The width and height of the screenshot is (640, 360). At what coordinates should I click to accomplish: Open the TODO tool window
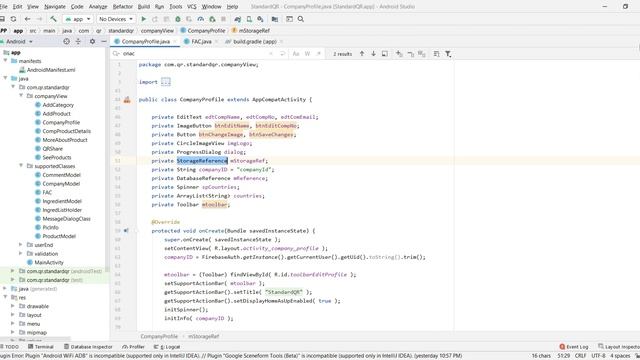[10, 347]
